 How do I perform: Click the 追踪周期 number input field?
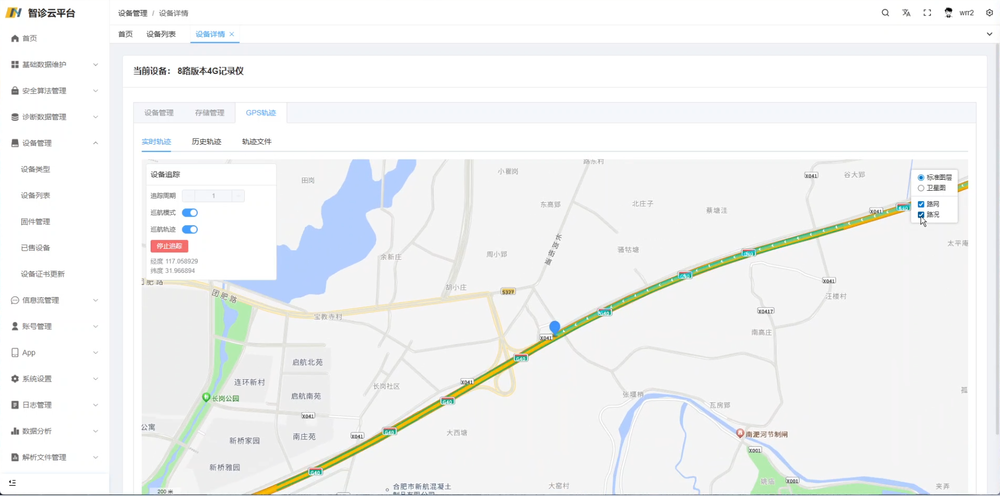213,196
